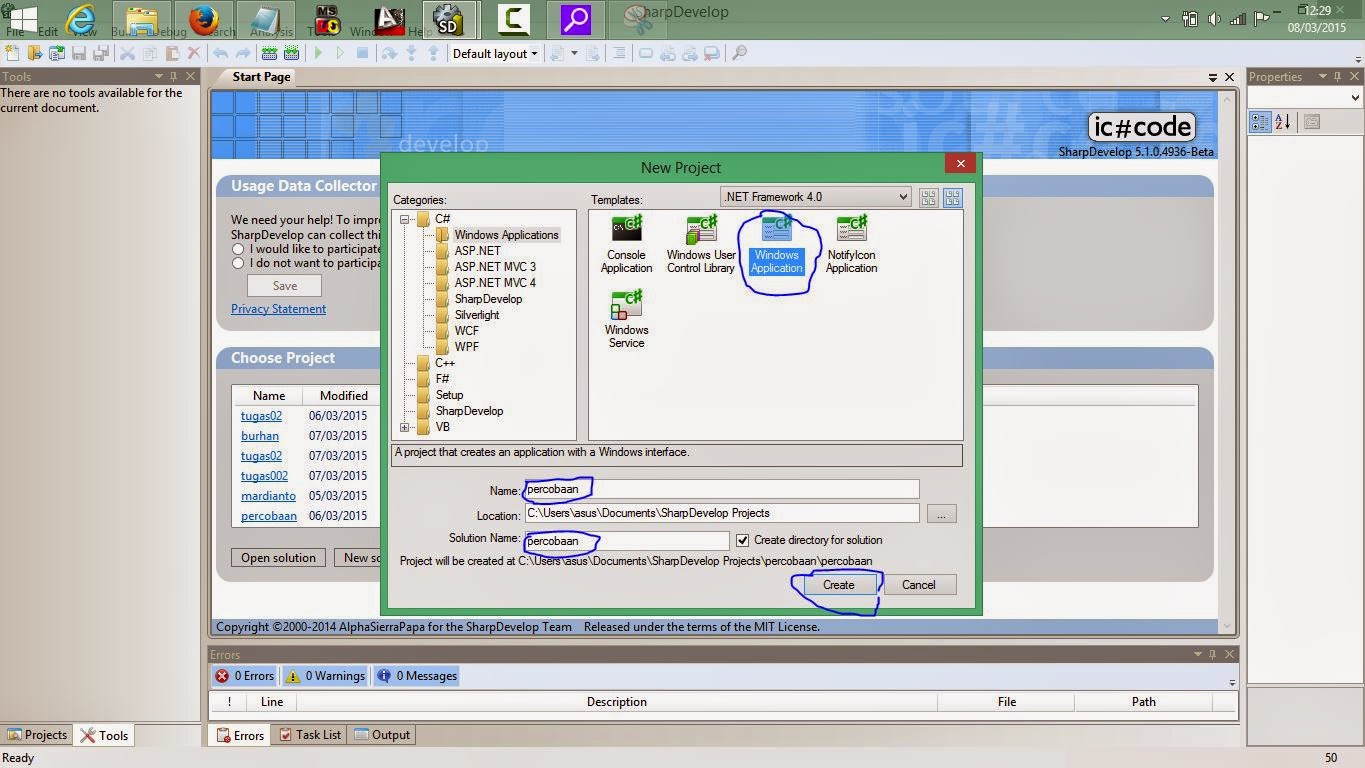Click the Redo arrow toolbar icon
Image resolution: width=1365 pixels, height=768 pixels.
click(x=243, y=53)
